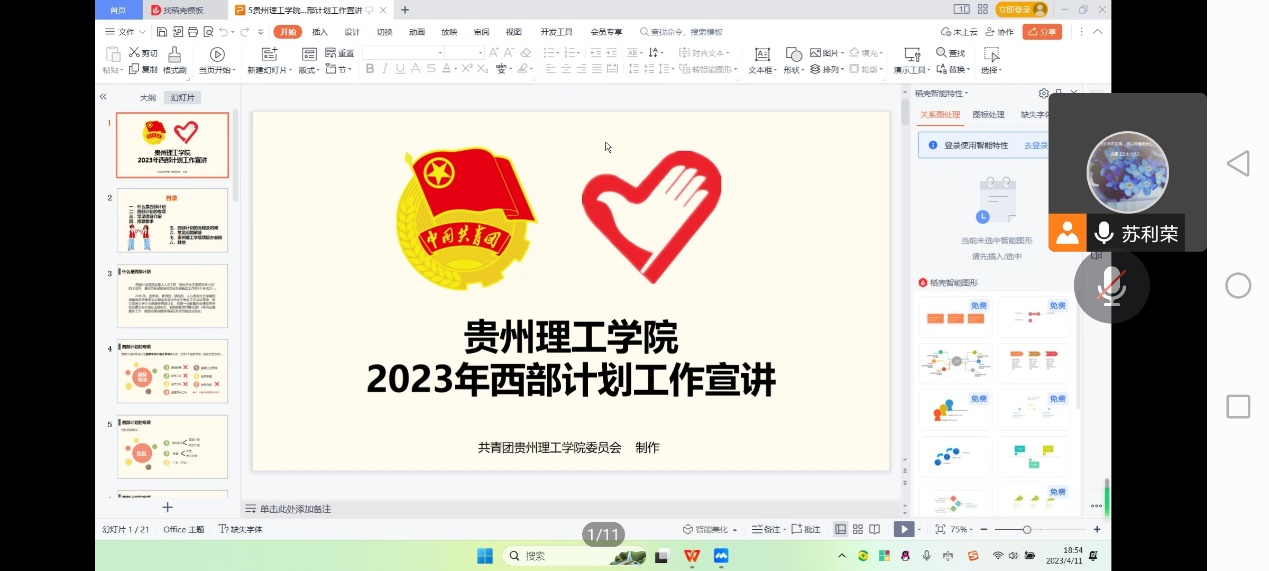Click the 去登录 login link
1269x571 pixels.
pyautogui.click(x=1035, y=145)
